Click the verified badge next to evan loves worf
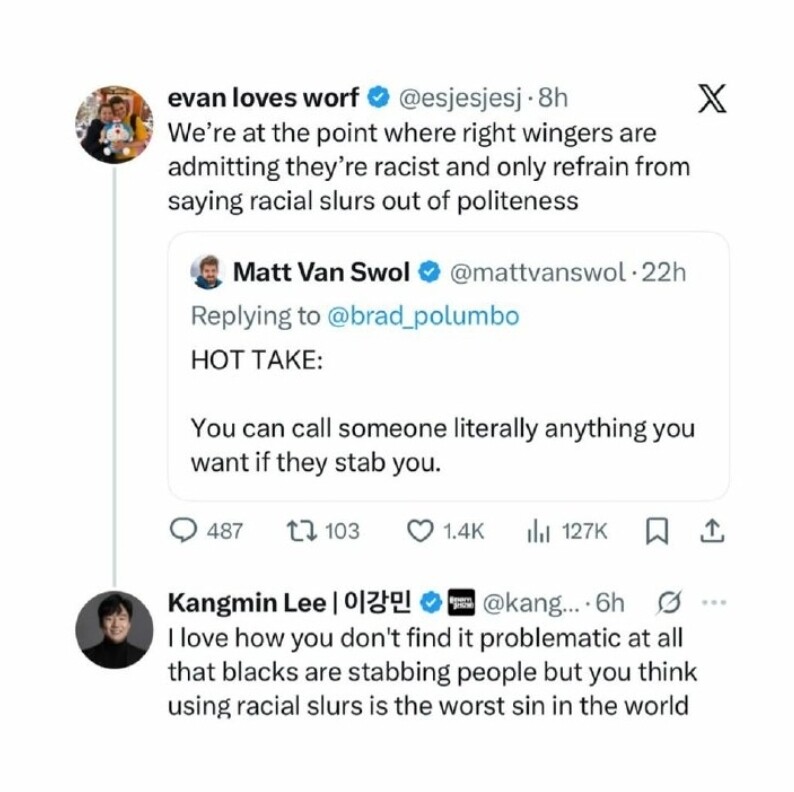The image size is (794, 792). coord(378,98)
